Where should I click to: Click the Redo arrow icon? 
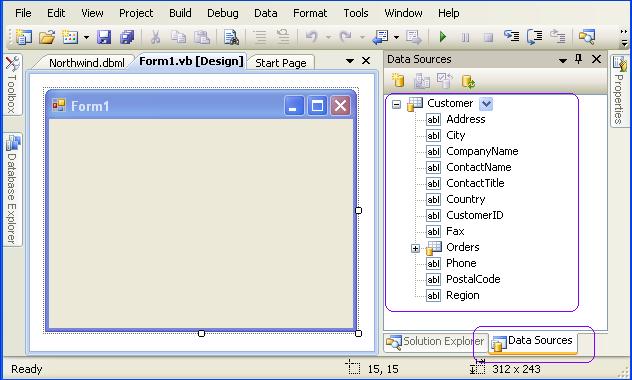pyautogui.click(x=345, y=37)
